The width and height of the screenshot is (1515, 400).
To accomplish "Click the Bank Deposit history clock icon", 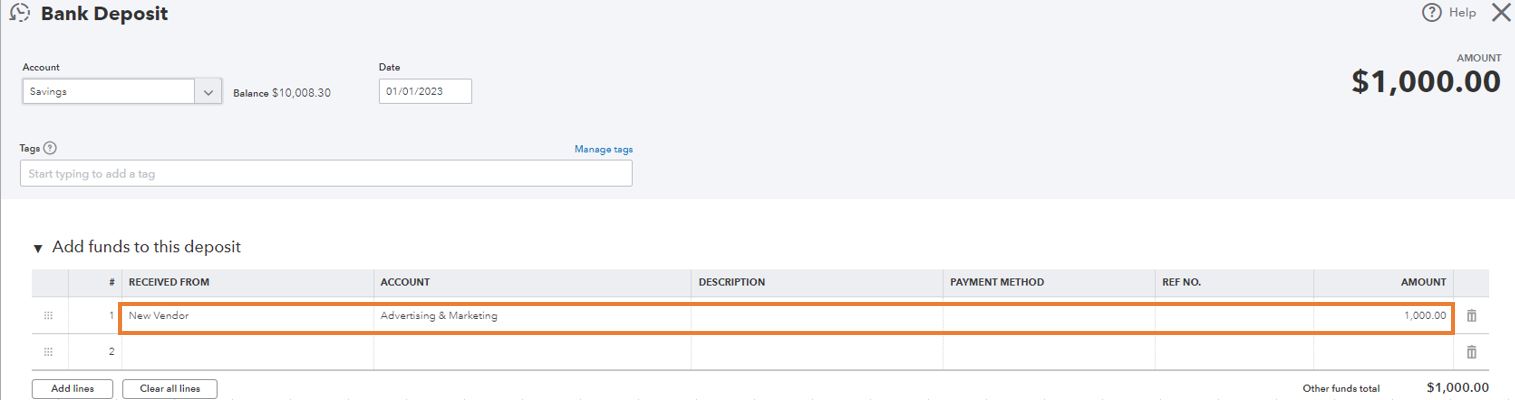I will click(x=19, y=14).
